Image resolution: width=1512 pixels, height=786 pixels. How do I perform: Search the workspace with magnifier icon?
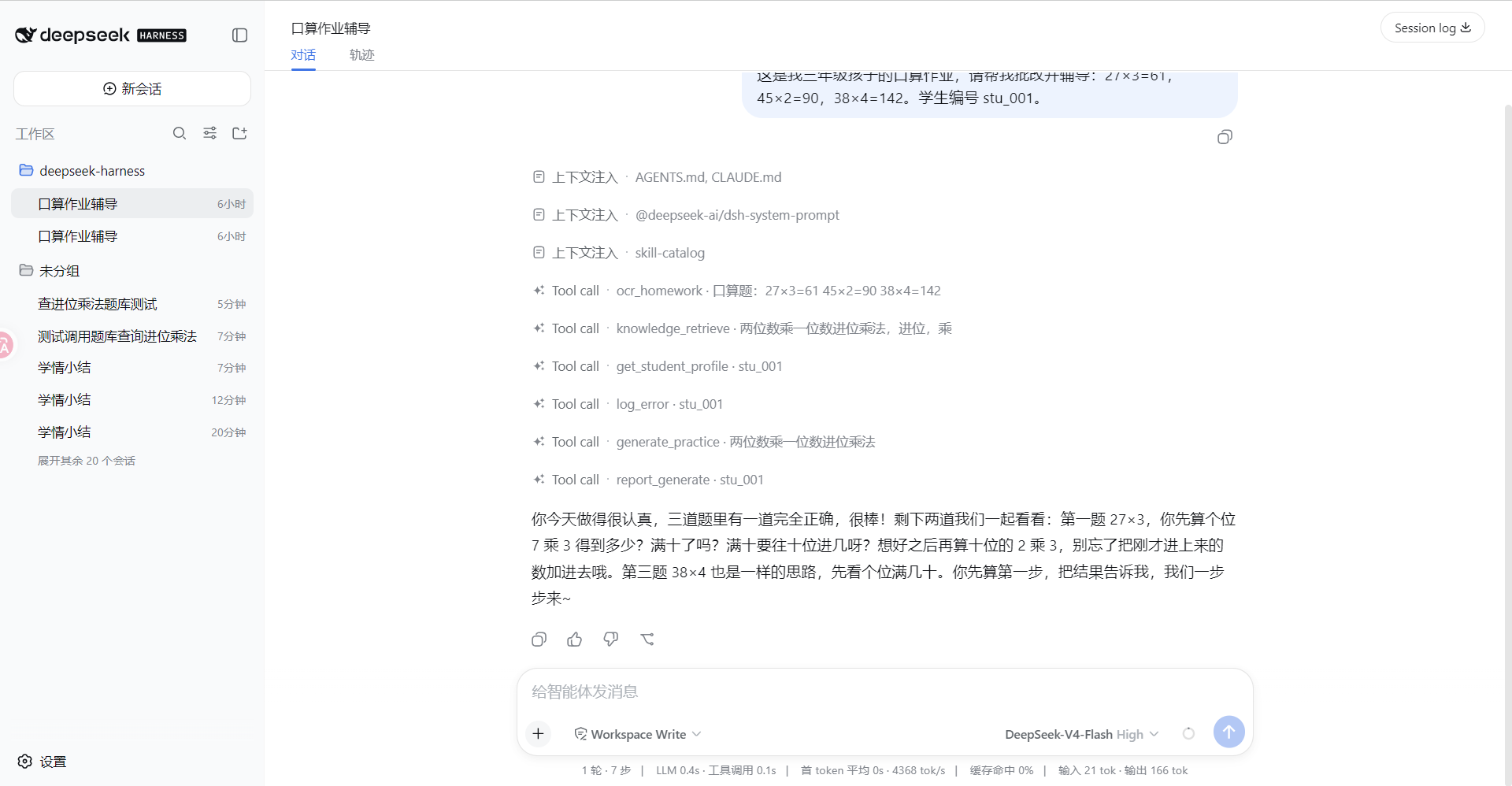tap(180, 133)
